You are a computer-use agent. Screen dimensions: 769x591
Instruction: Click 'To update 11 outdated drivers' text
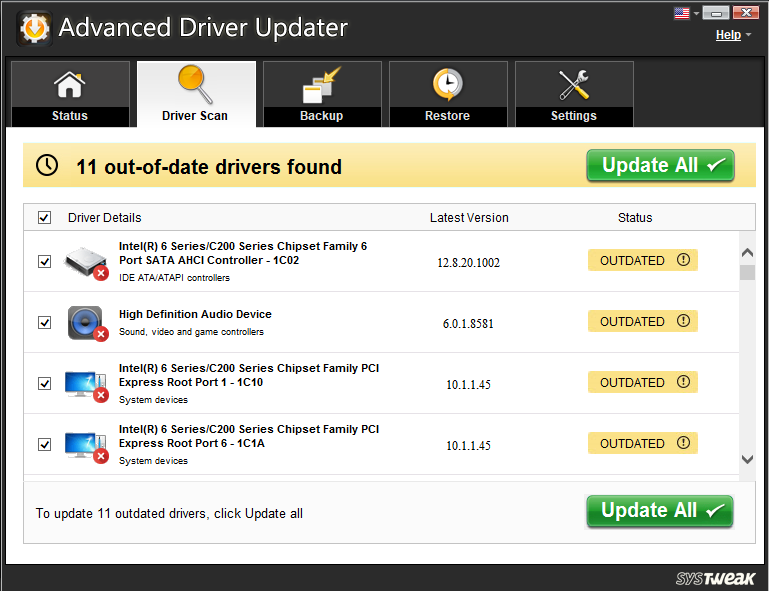(x=169, y=514)
